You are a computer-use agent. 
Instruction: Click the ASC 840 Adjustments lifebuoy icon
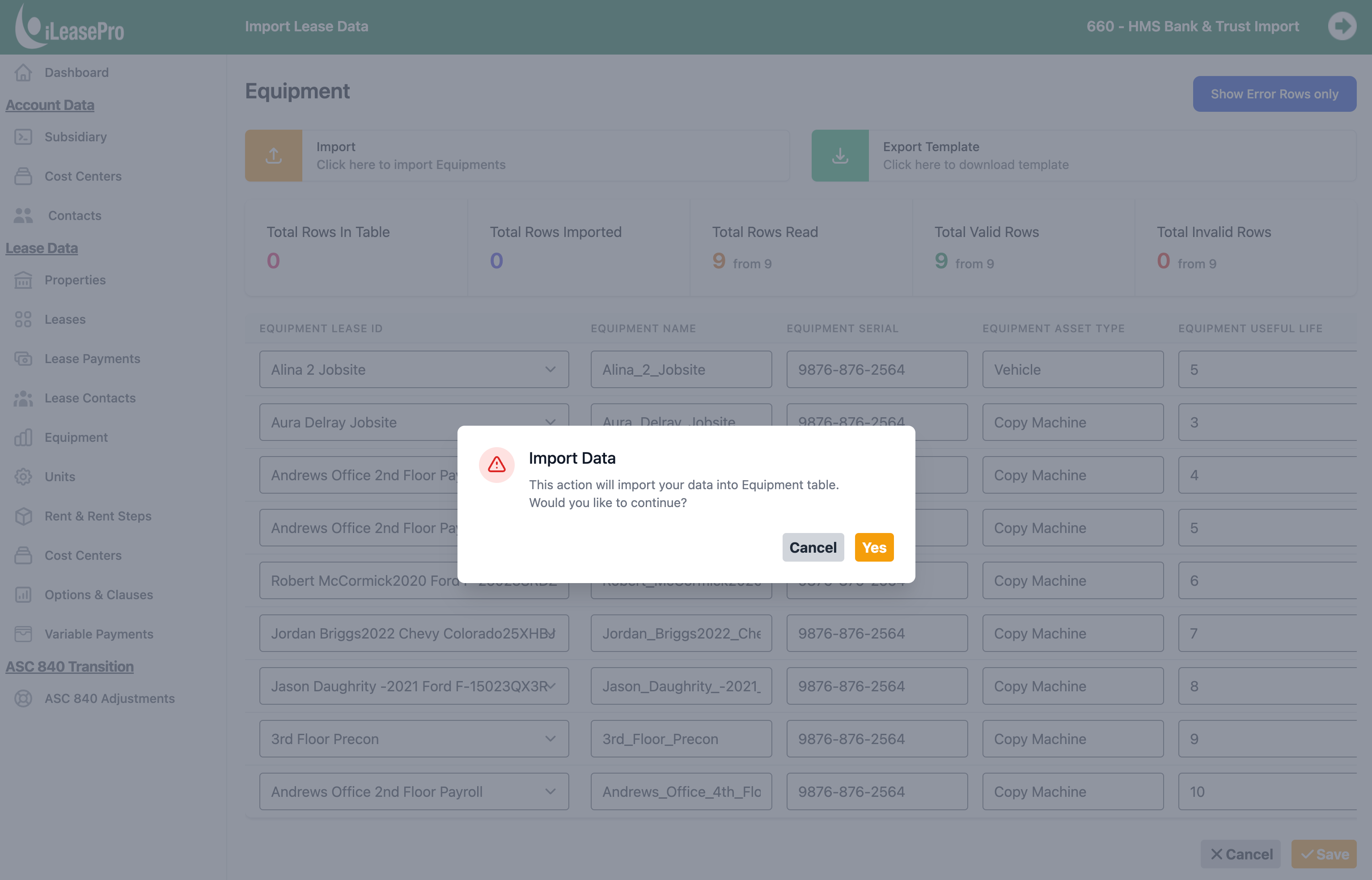(x=23, y=698)
